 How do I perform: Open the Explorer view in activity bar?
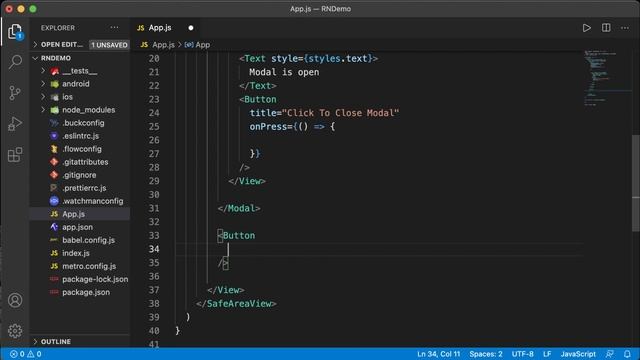tap(15, 31)
